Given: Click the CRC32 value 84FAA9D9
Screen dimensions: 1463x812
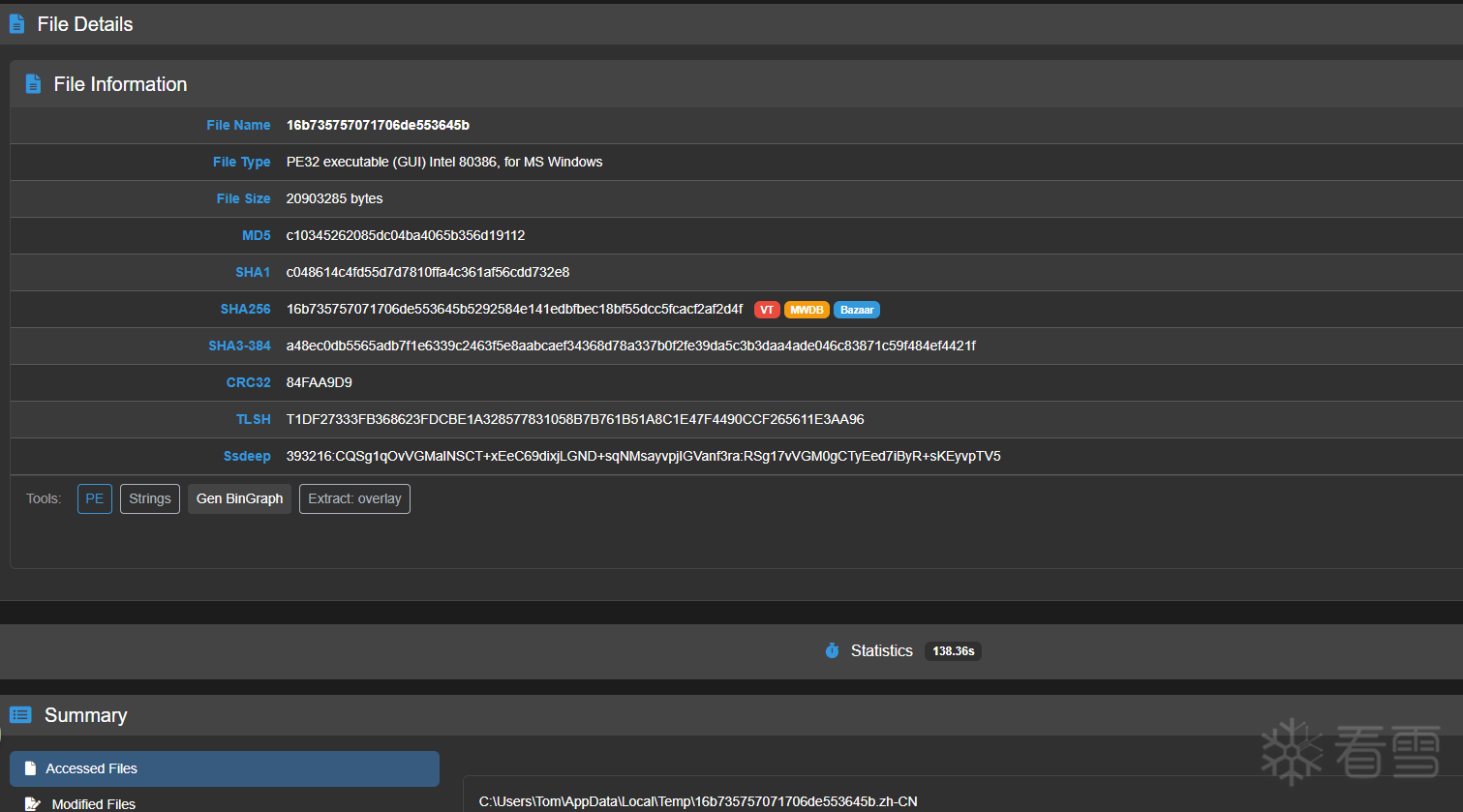Looking at the screenshot, I should coord(320,382).
